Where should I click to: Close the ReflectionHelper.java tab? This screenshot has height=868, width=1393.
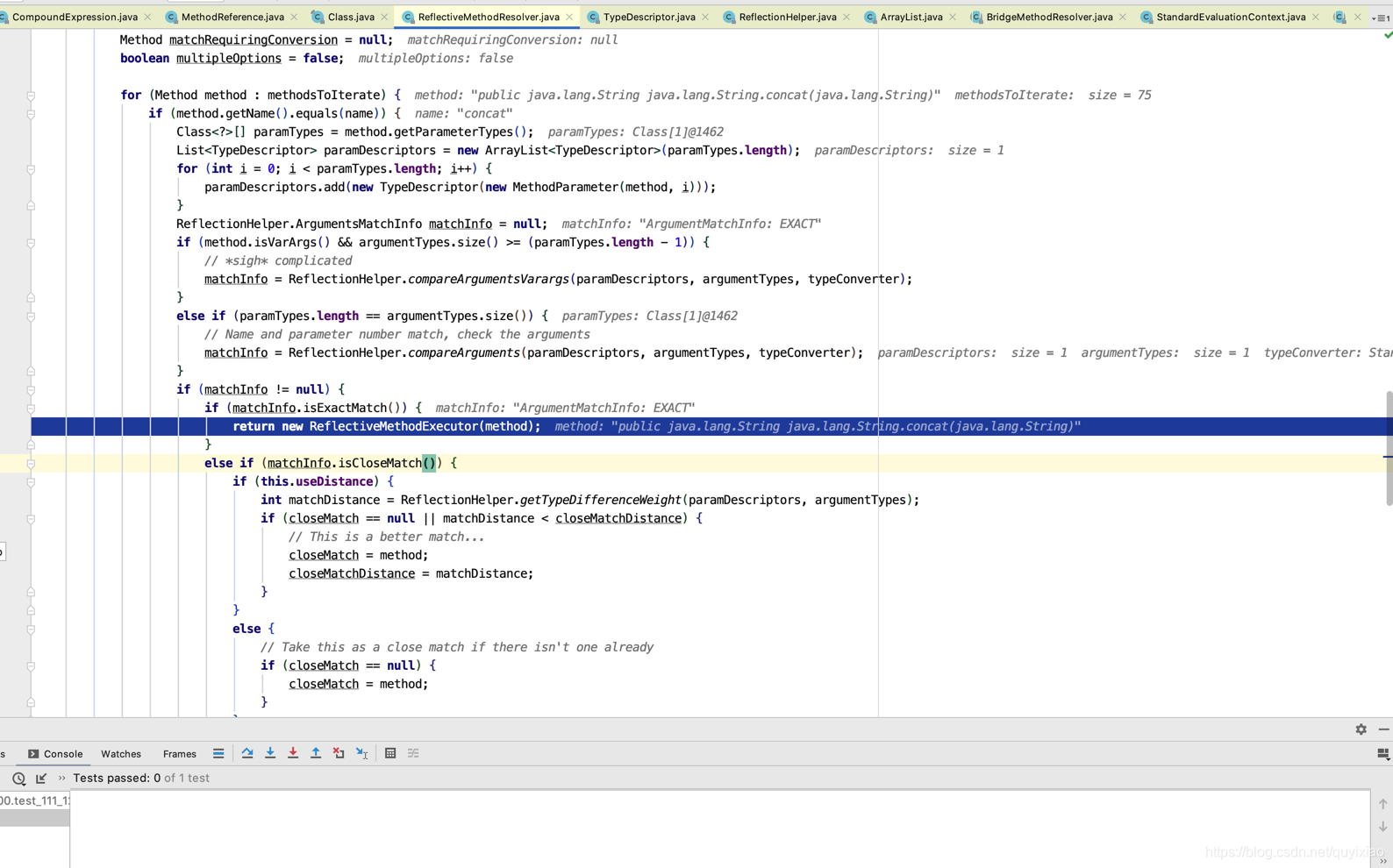847,18
